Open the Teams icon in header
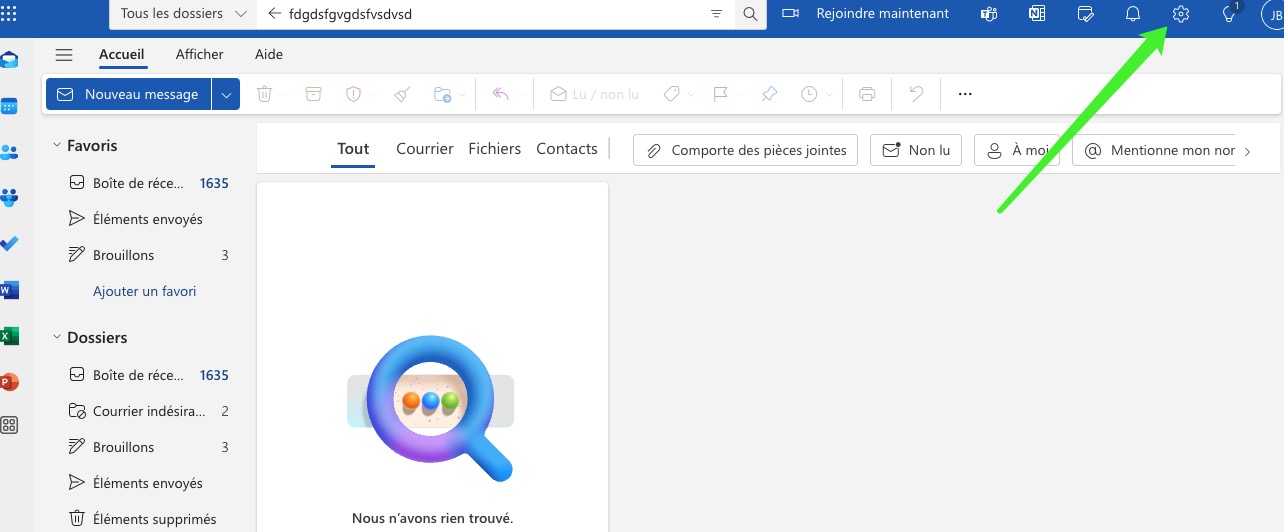The image size is (1284, 532). coord(989,14)
